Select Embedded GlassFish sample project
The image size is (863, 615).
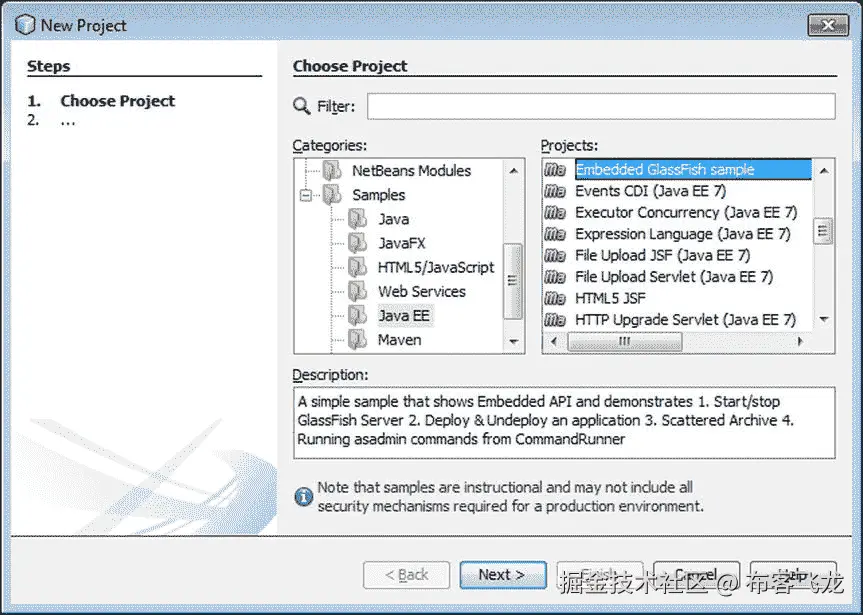pos(693,170)
